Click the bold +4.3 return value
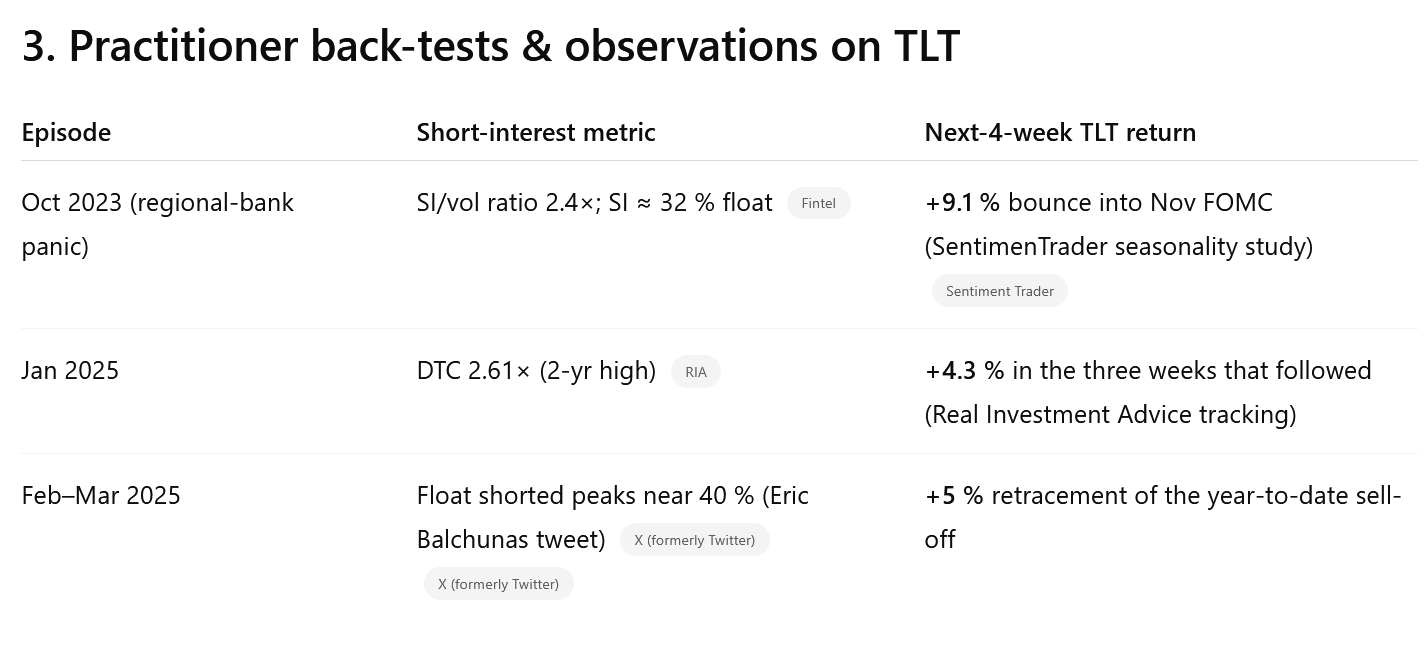The height and width of the screenshot is (650, 1428). [950, 371]
